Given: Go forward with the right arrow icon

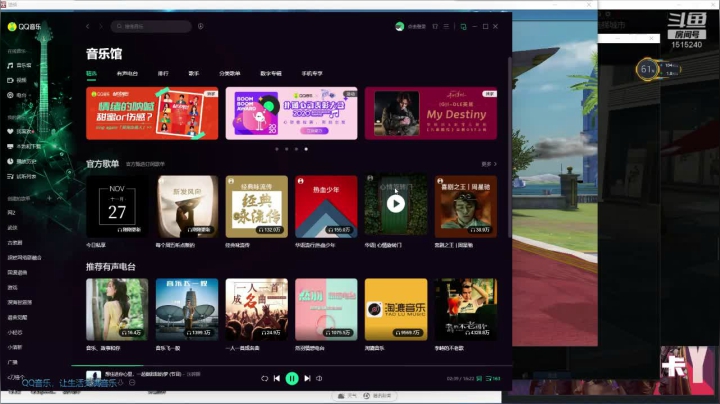Looking at the screenshot, I should (x=101, y=26).
